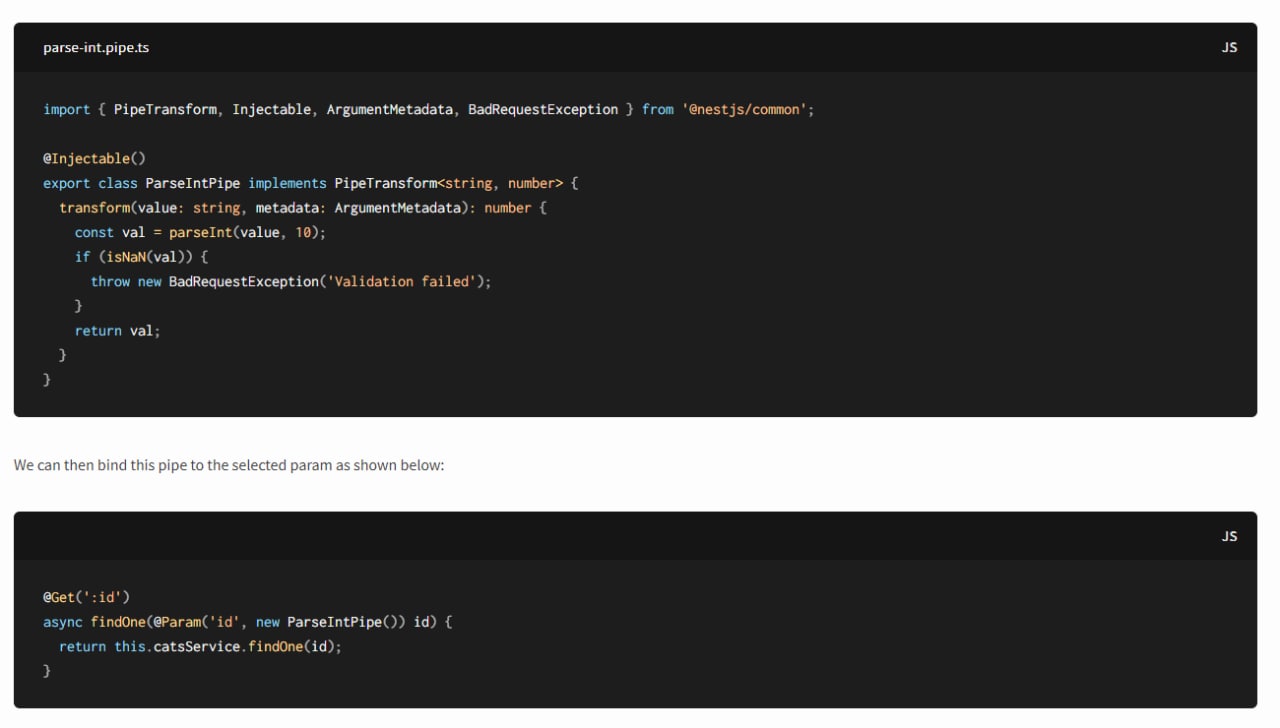1280x728 pixels.
Task: Click catsService in the return statement
Action: click(x=196, y=647)
